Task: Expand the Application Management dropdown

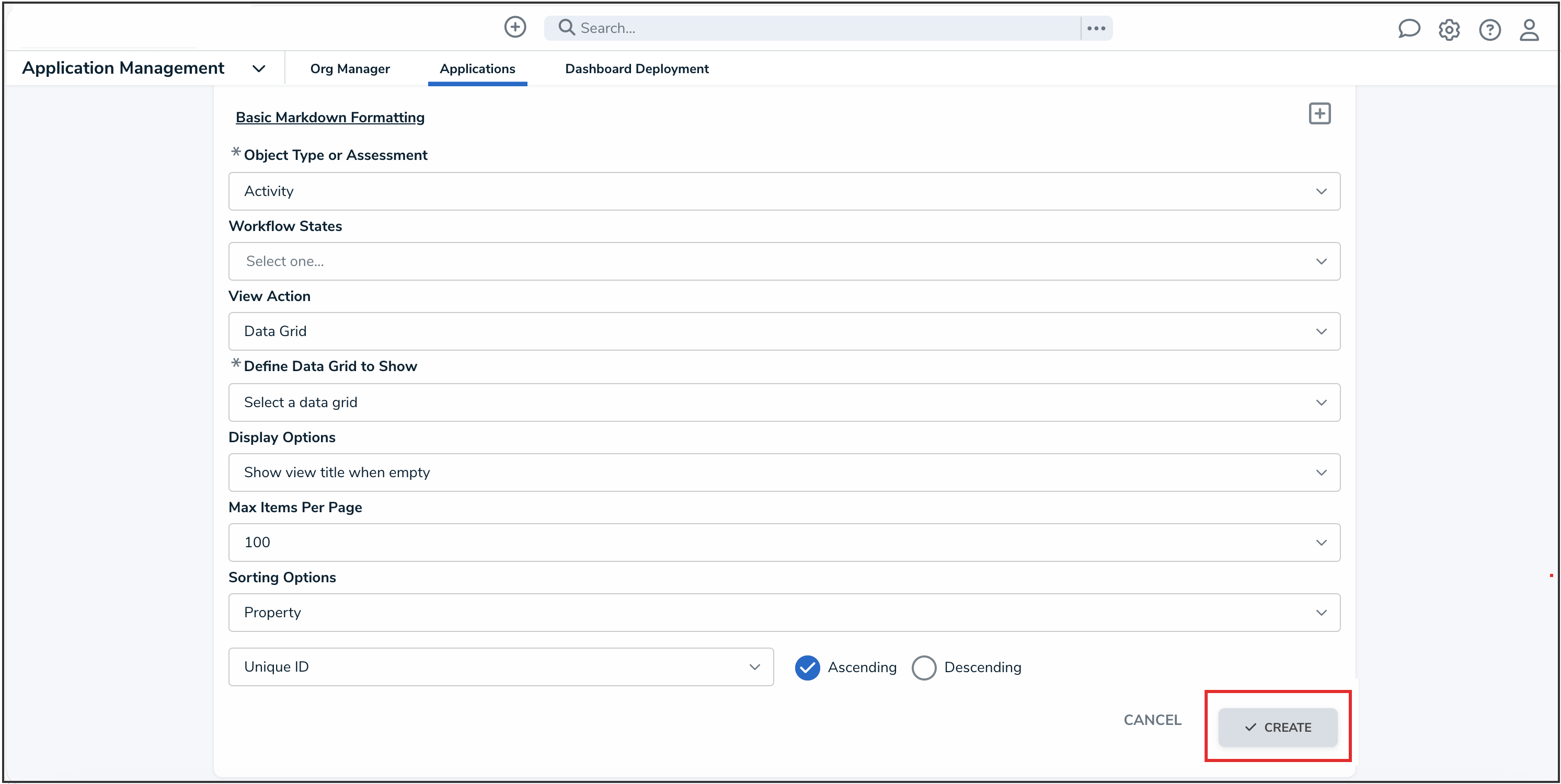Action: tap(259, 68)
